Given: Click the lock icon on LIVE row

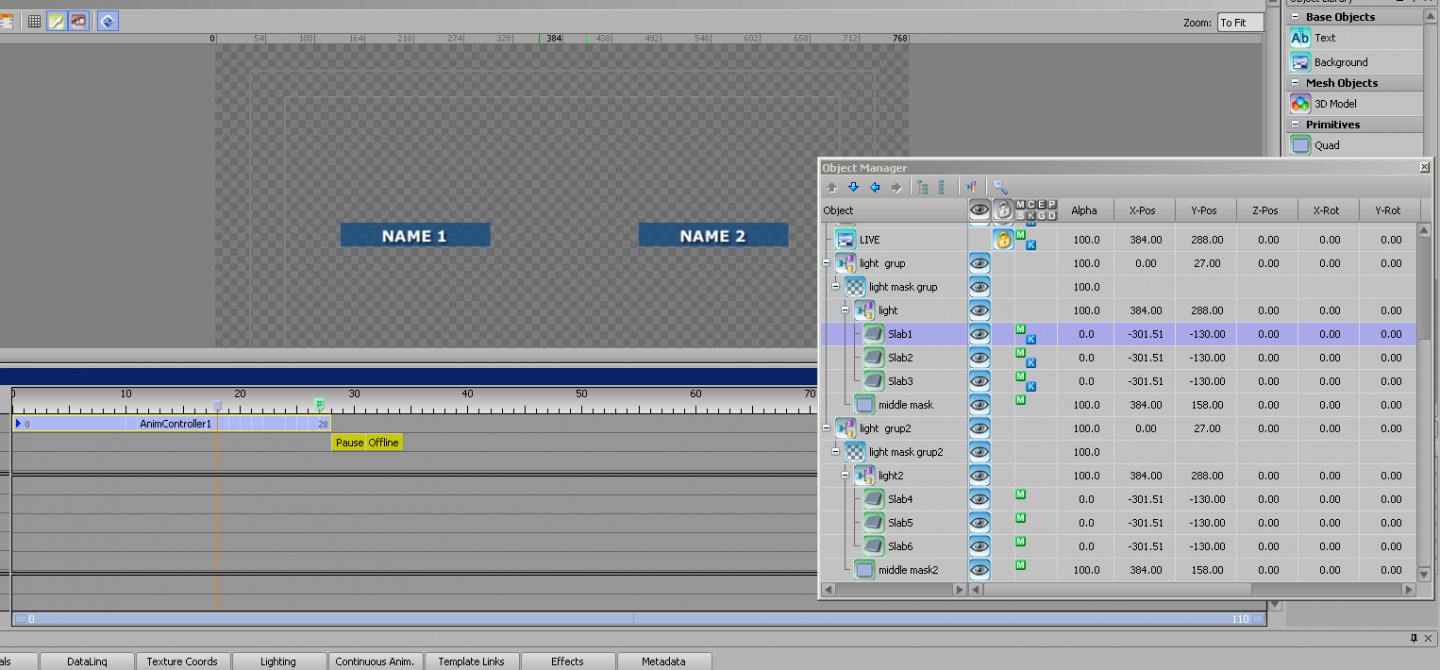Looking at the screenshot, I should (x=1003, y=240).
